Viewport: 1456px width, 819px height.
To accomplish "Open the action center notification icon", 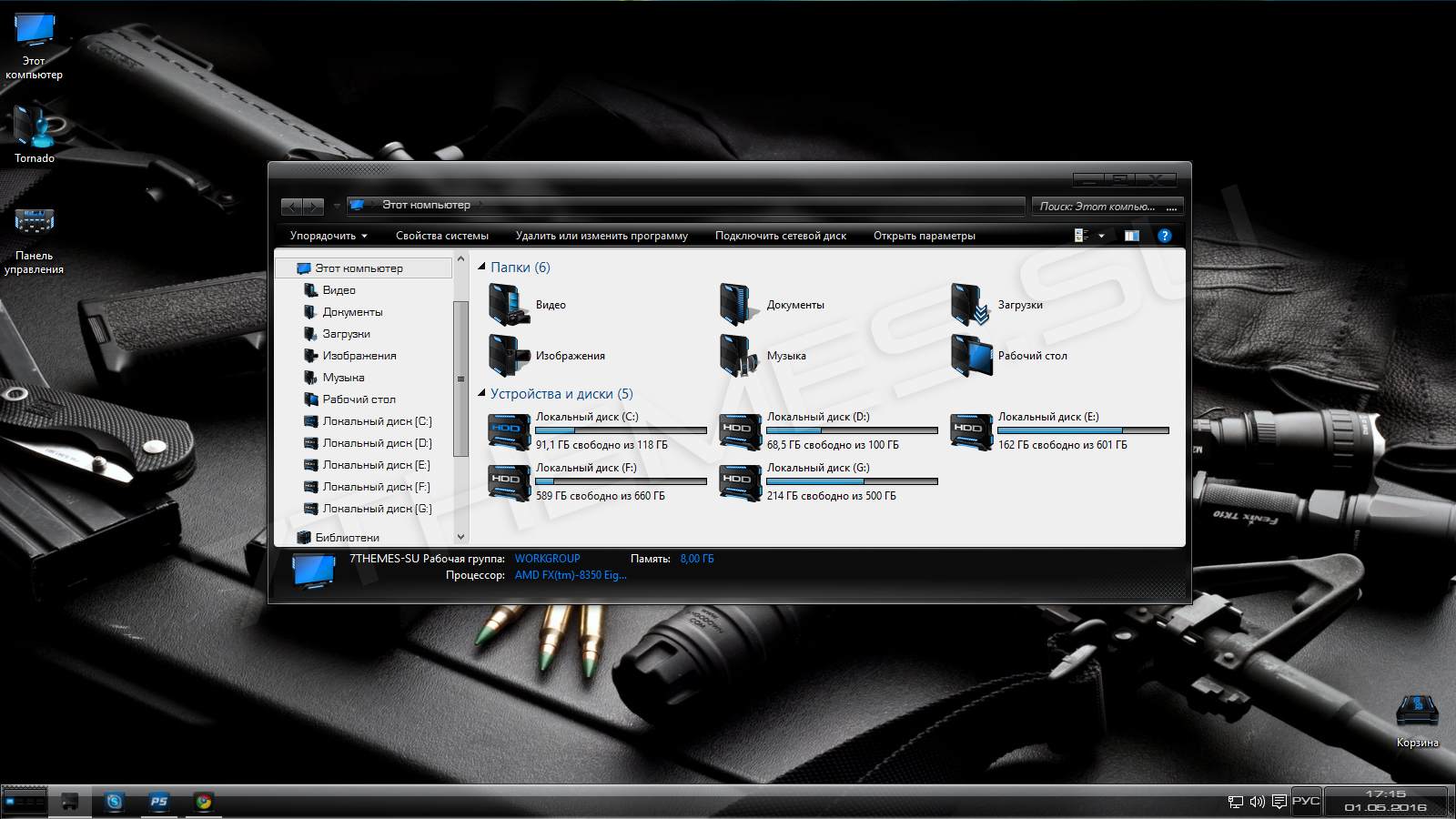I will (x=1279, y=802).
